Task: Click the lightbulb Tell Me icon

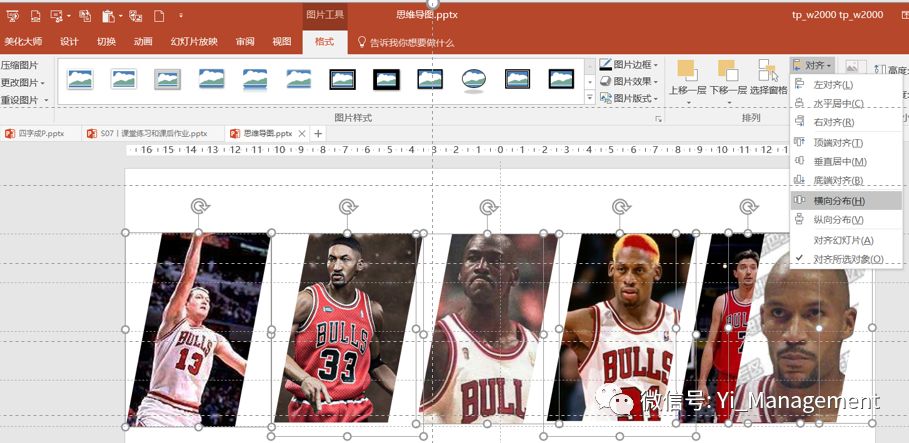Action: (x=362, y=42)
